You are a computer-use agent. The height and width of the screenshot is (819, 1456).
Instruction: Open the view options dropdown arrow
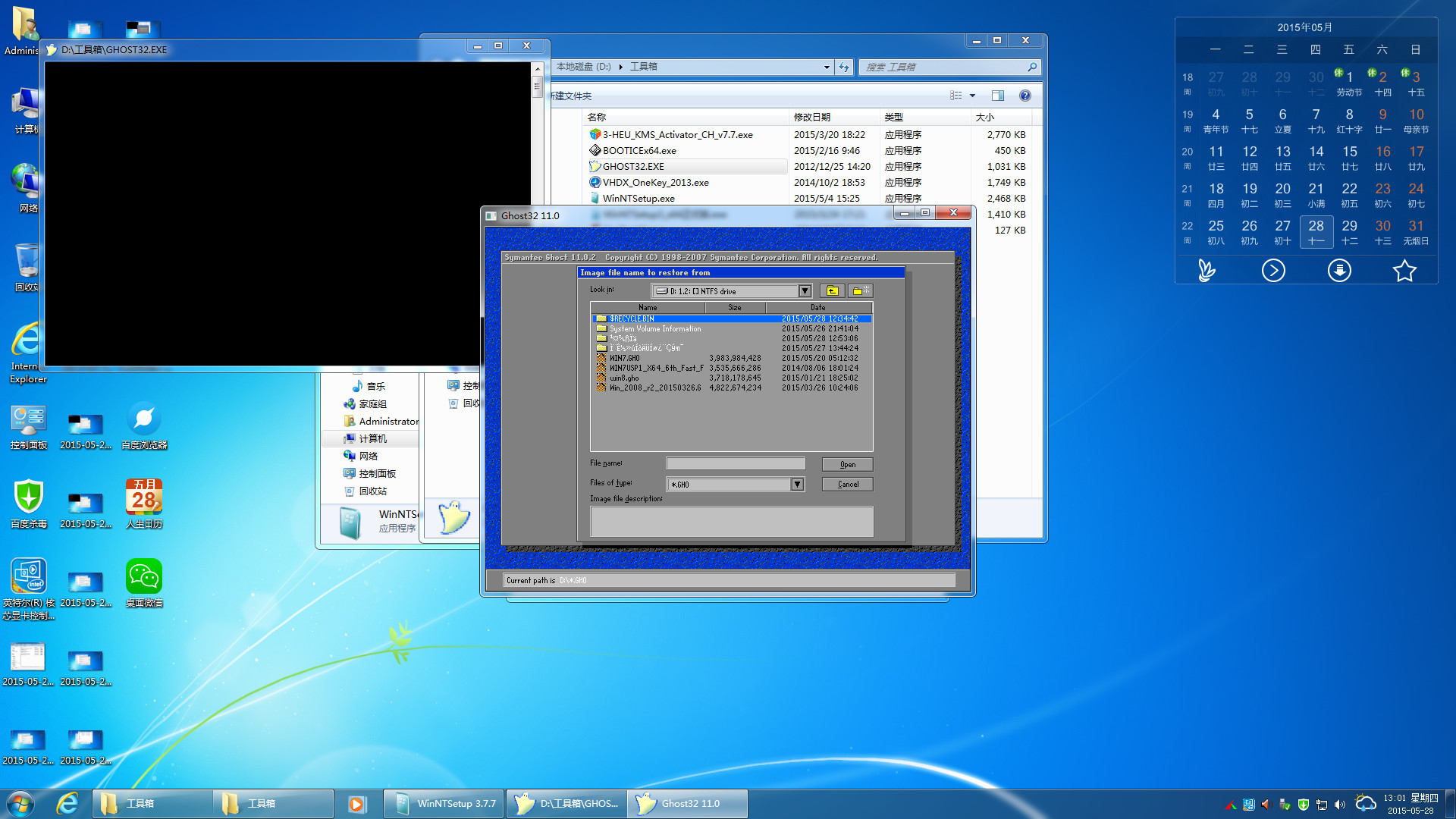pos(972,96)
